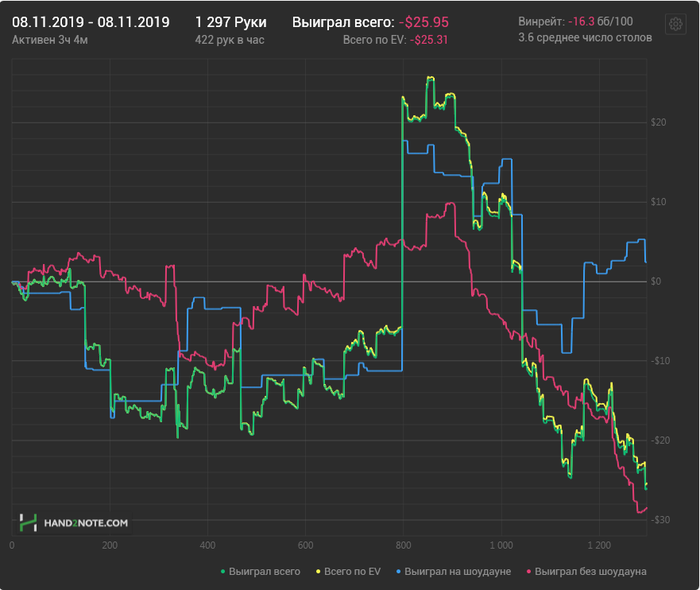
Task: Click the yellow dot for 'Всего по EV'
Action: tap(318, 572)
